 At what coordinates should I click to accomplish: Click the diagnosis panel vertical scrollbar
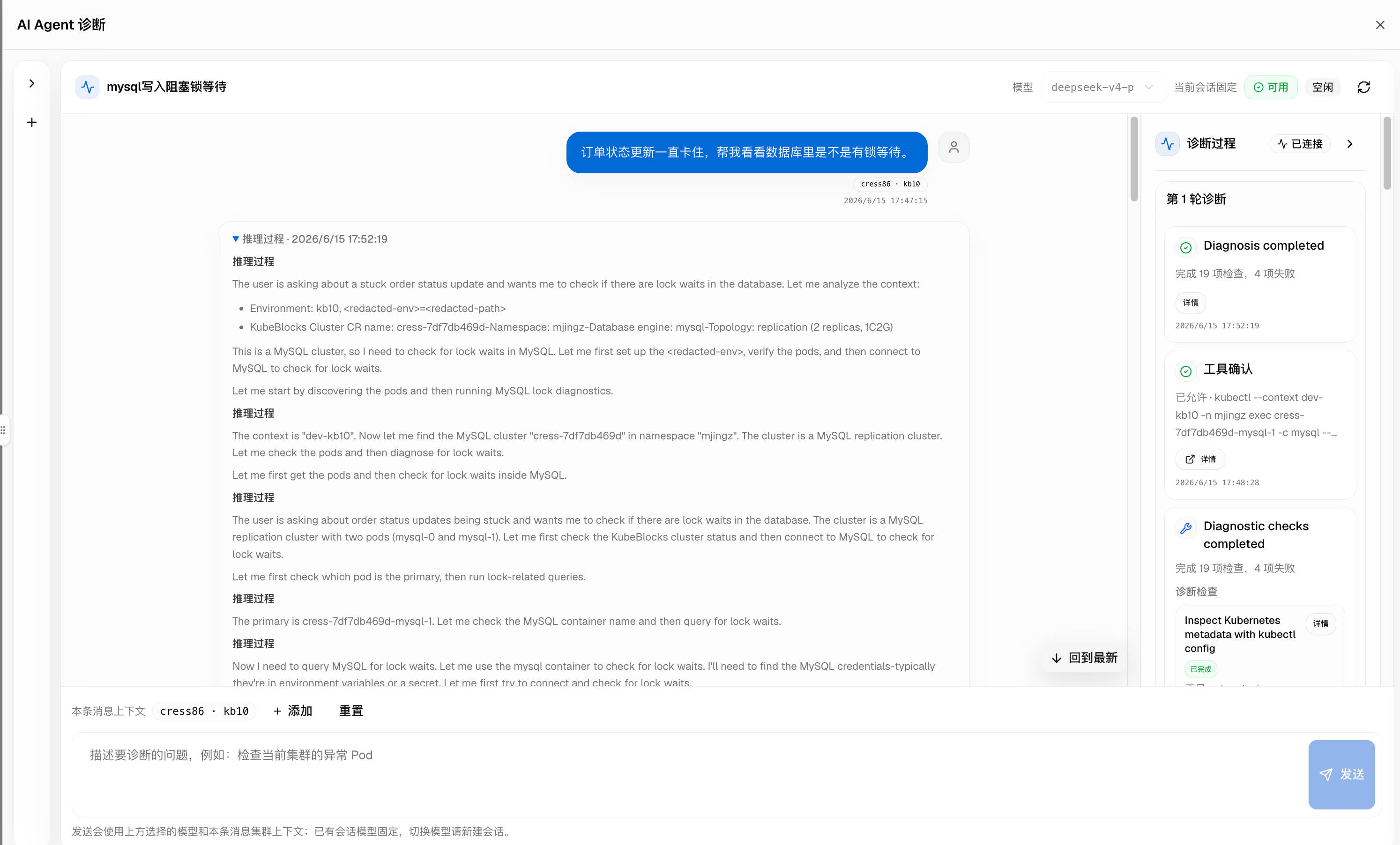pyautogui.click(x=1387, y=153)
